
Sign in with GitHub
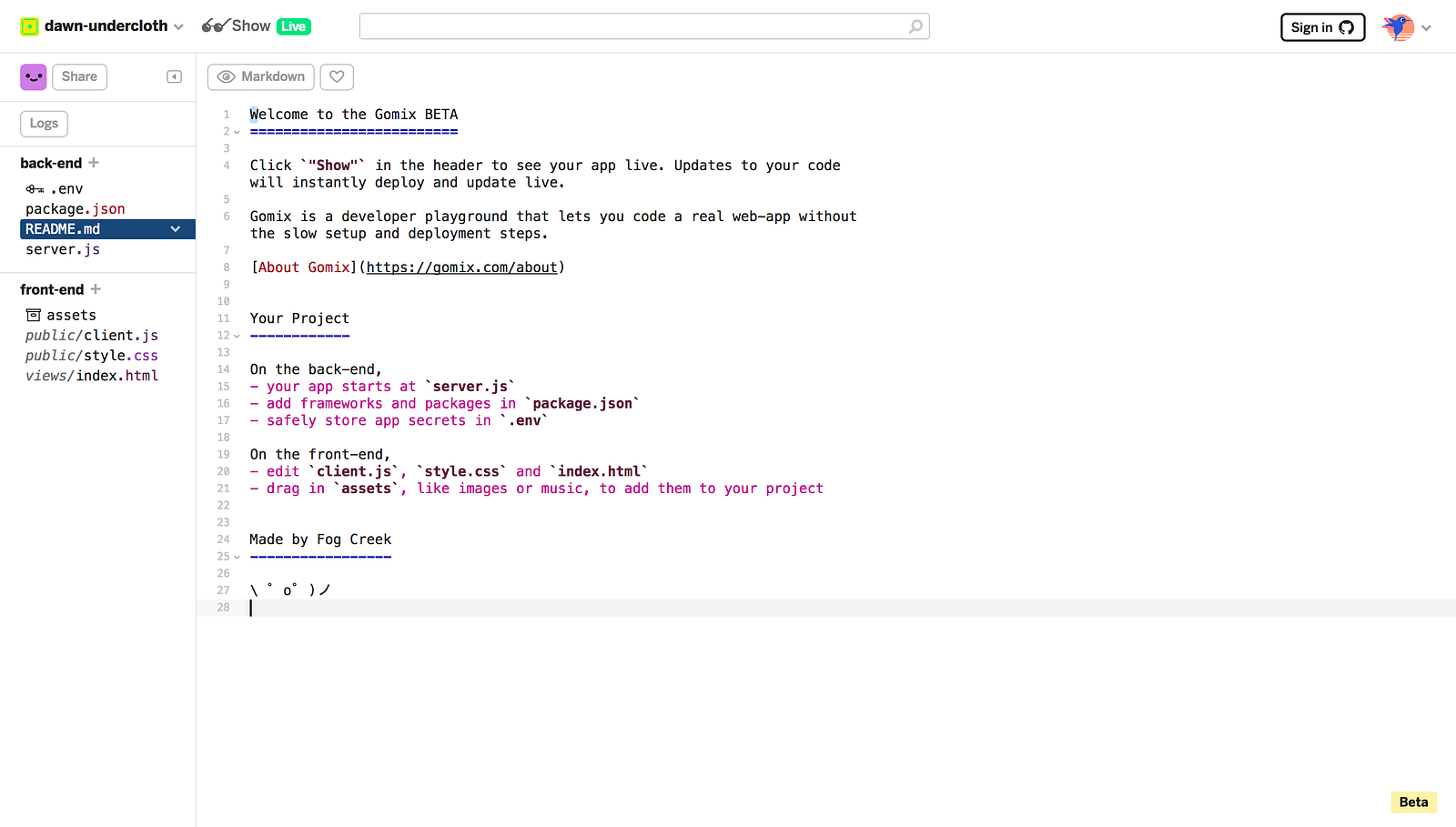tap(1322, 27)
